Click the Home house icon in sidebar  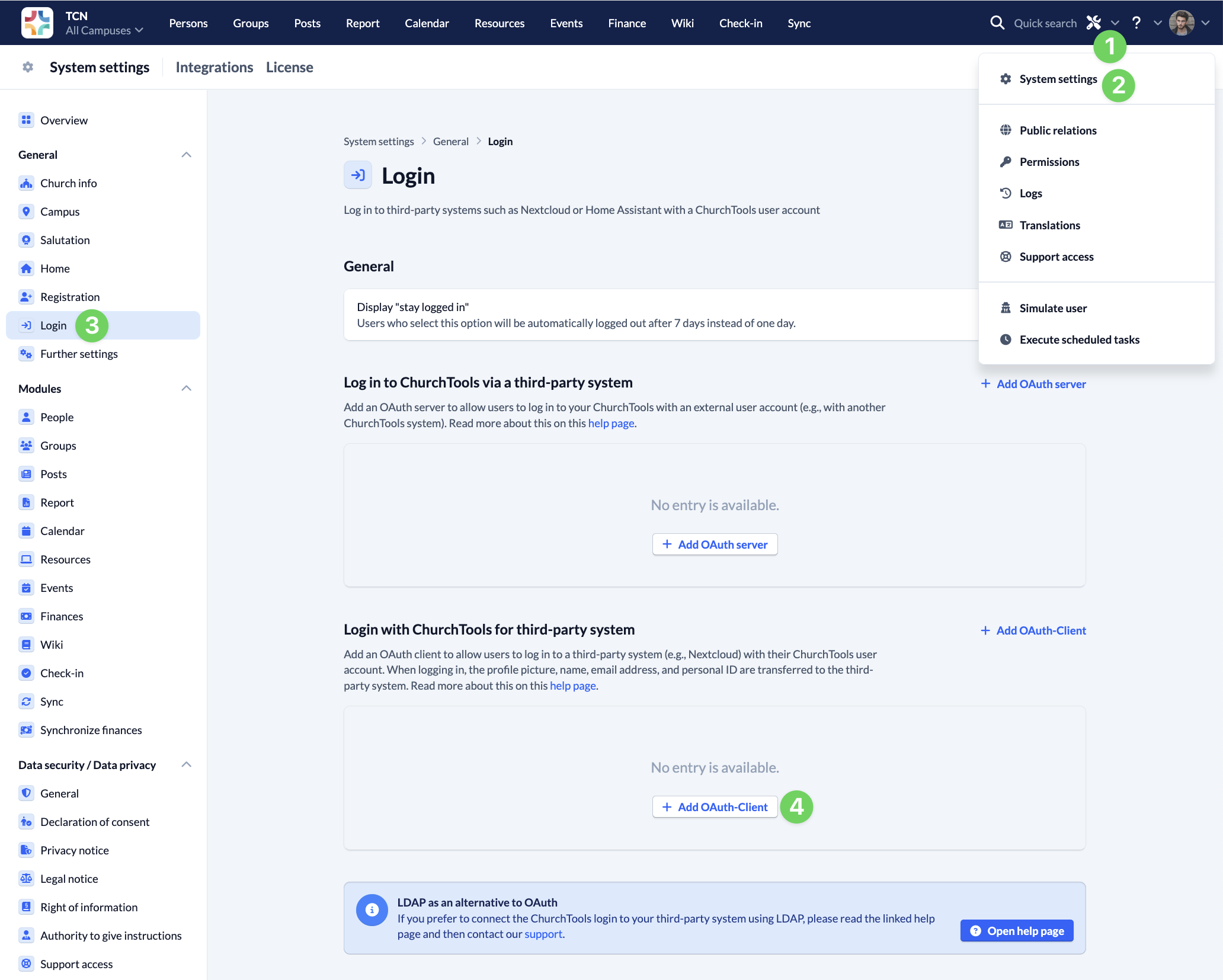pyautogui.click(x=26, y=268)
